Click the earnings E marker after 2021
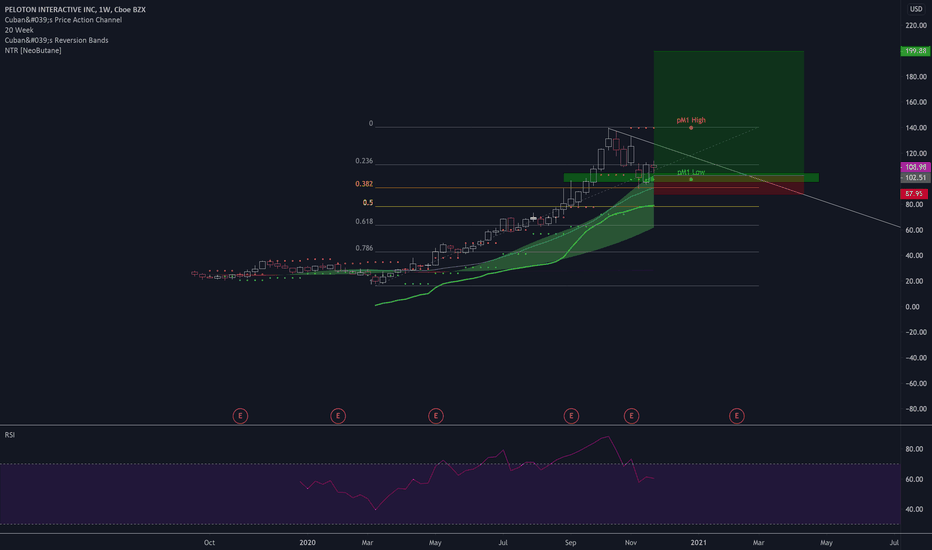 [736, 416]
